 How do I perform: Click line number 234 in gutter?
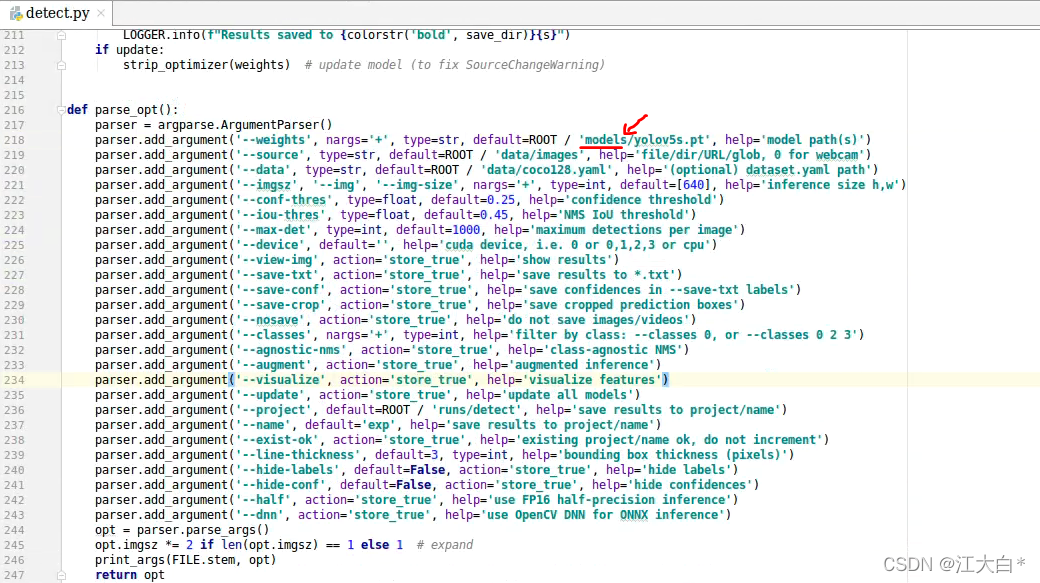pos(14,380)
